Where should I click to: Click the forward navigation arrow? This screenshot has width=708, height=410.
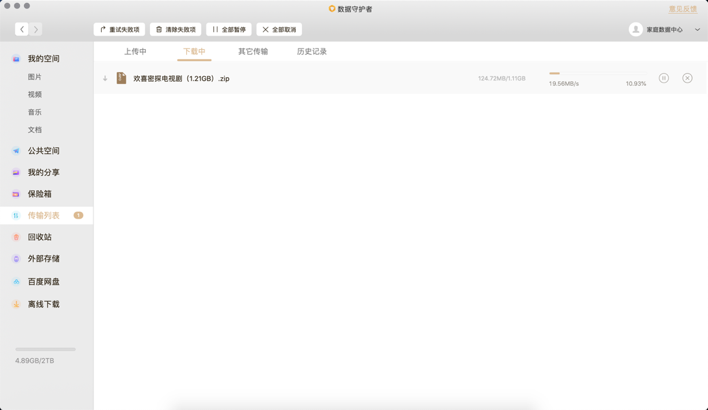pyautogui.click(x=36, y=30)
